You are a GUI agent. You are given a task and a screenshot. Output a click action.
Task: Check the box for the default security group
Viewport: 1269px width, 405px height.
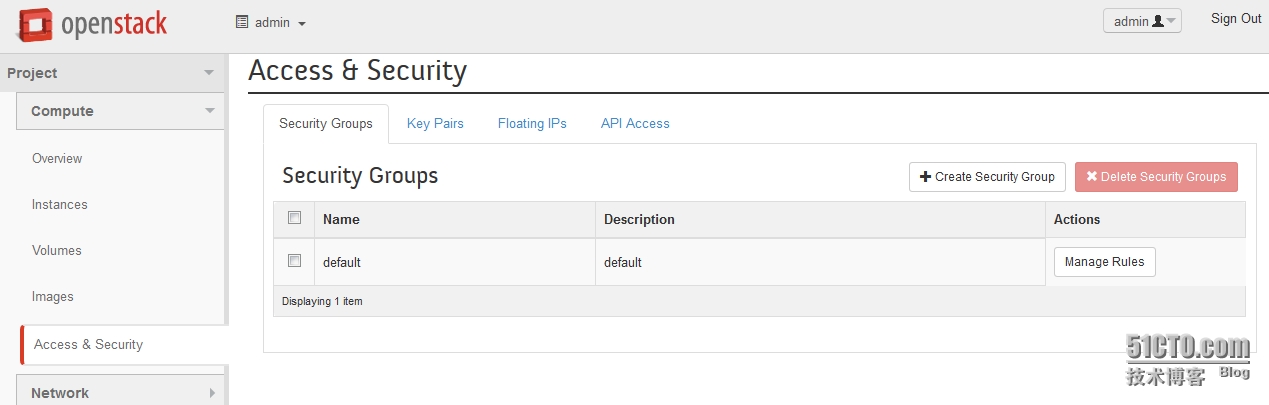point(294,260)
